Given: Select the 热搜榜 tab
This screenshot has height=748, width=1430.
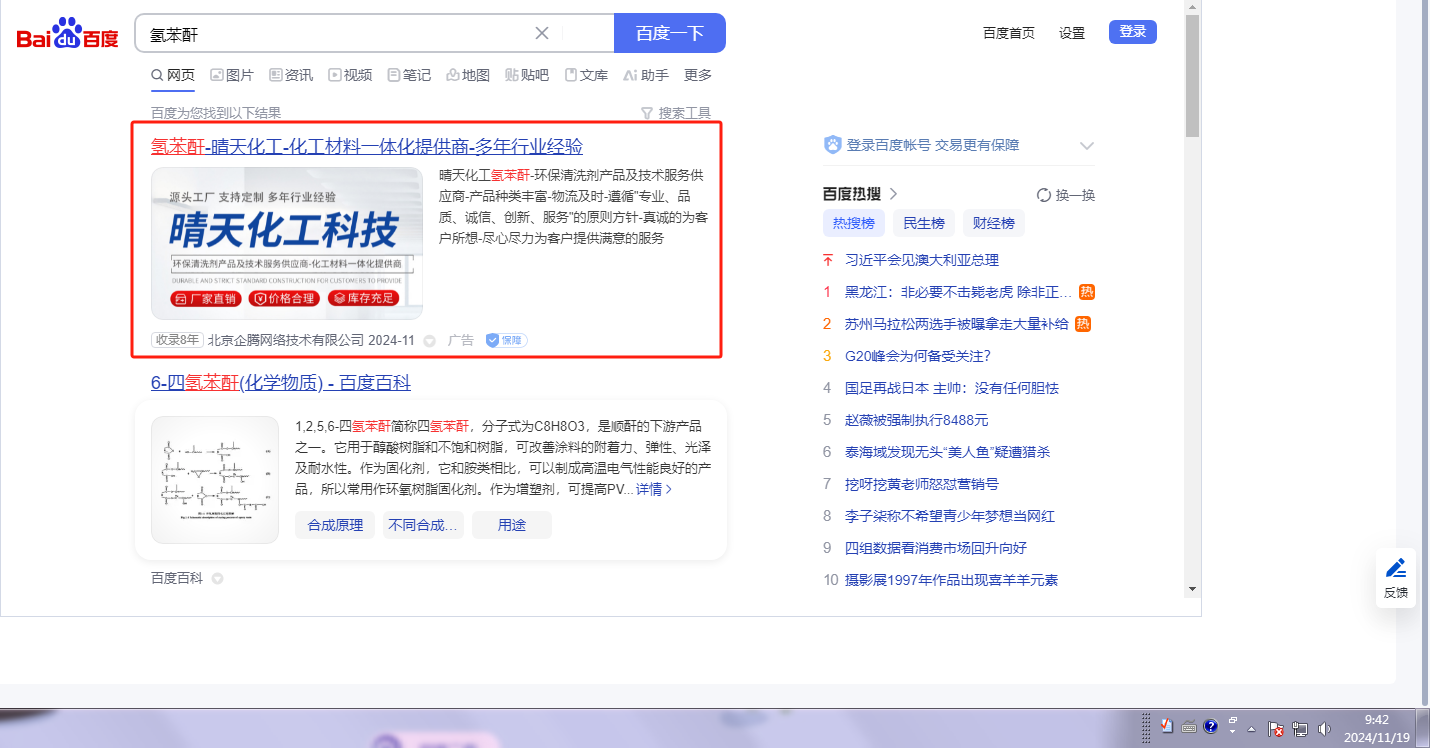Looking at the screenshot, I should pyautogui.click(x=853, y=223).
